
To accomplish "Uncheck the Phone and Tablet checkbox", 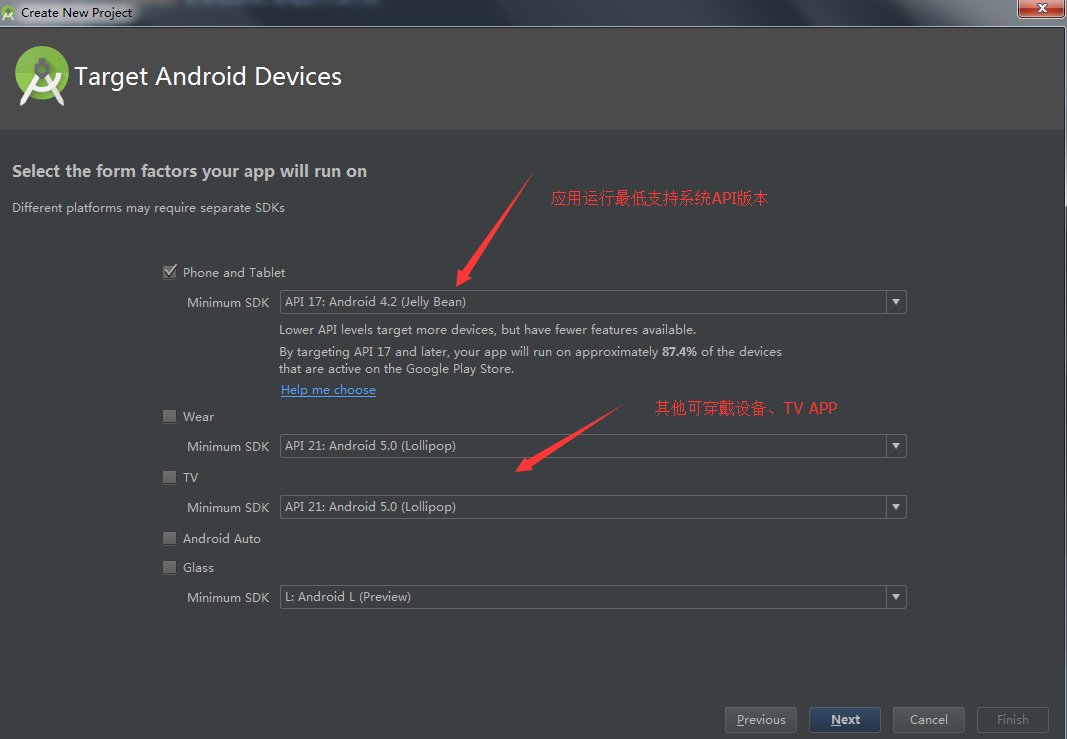I will point(169,272).
